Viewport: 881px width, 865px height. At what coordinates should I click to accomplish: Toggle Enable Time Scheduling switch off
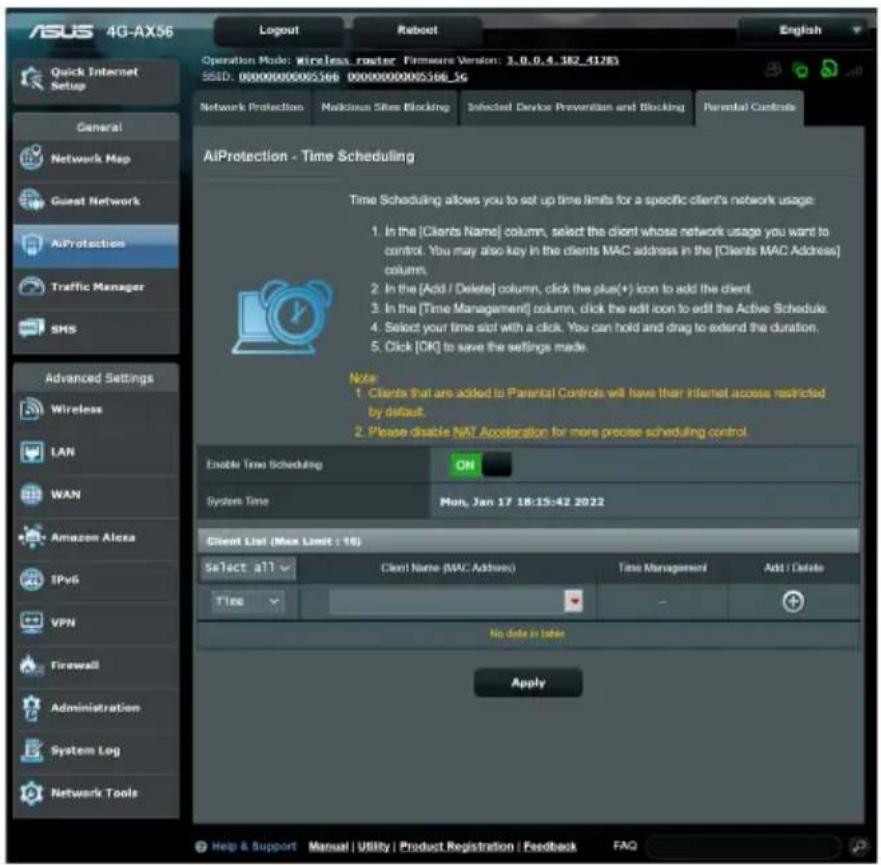coord(480,465)
